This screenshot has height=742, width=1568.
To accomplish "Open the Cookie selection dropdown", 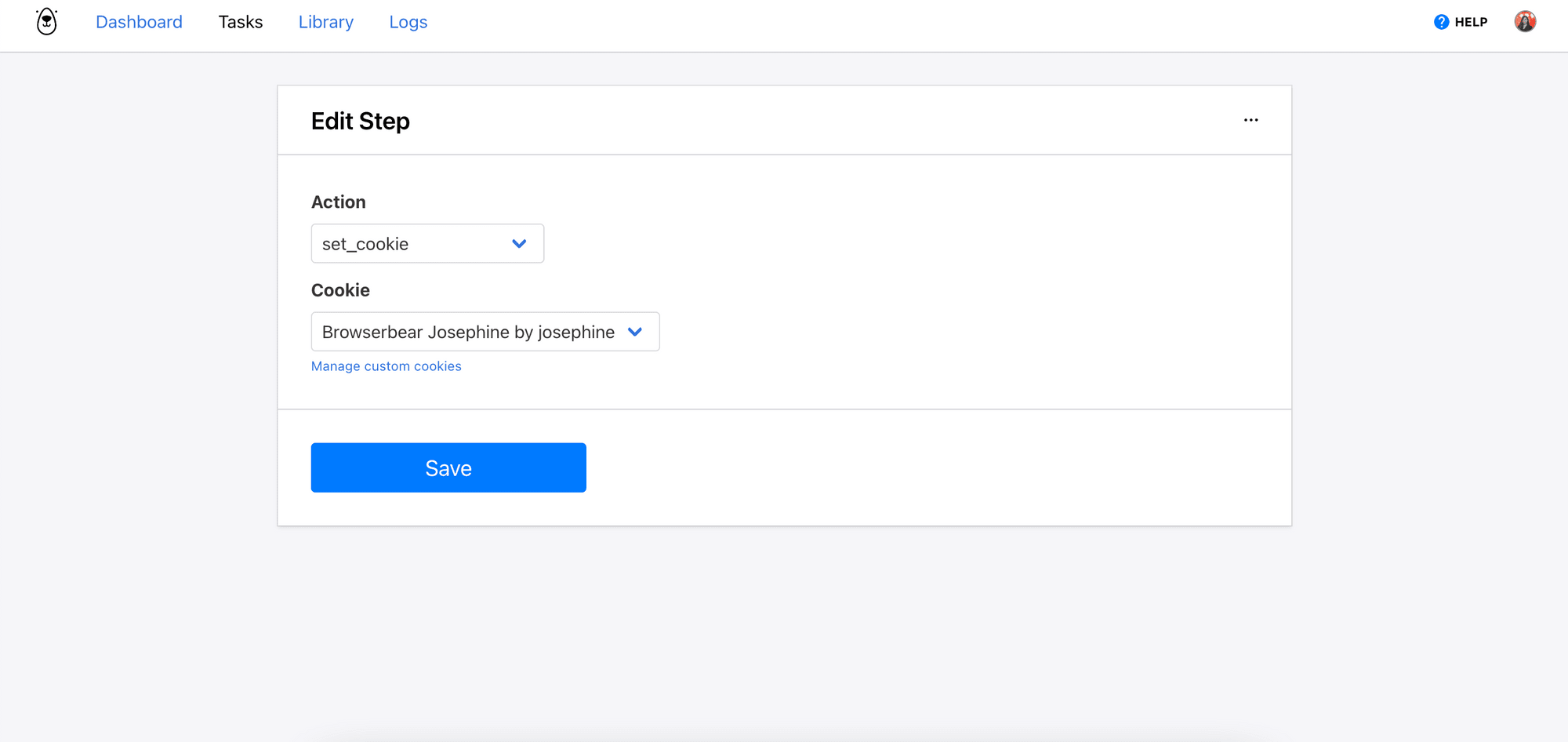I will point(485,331).
